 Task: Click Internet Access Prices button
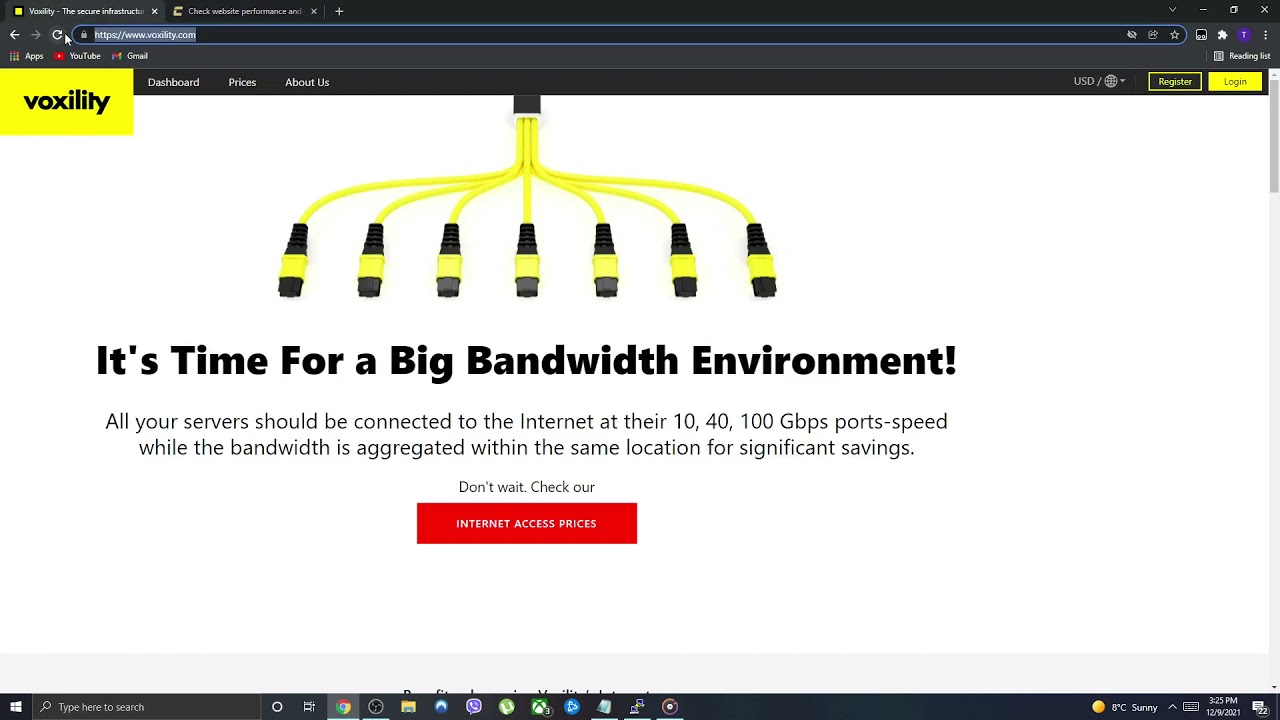526,523
